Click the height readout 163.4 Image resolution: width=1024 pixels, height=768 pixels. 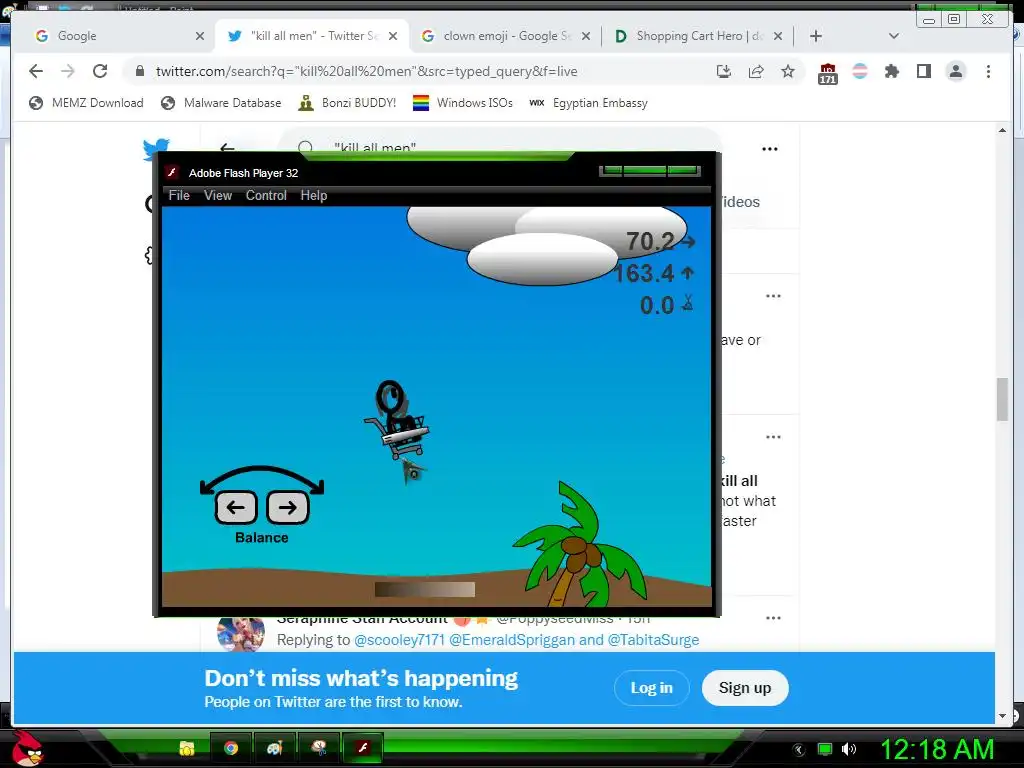point(643,273)
